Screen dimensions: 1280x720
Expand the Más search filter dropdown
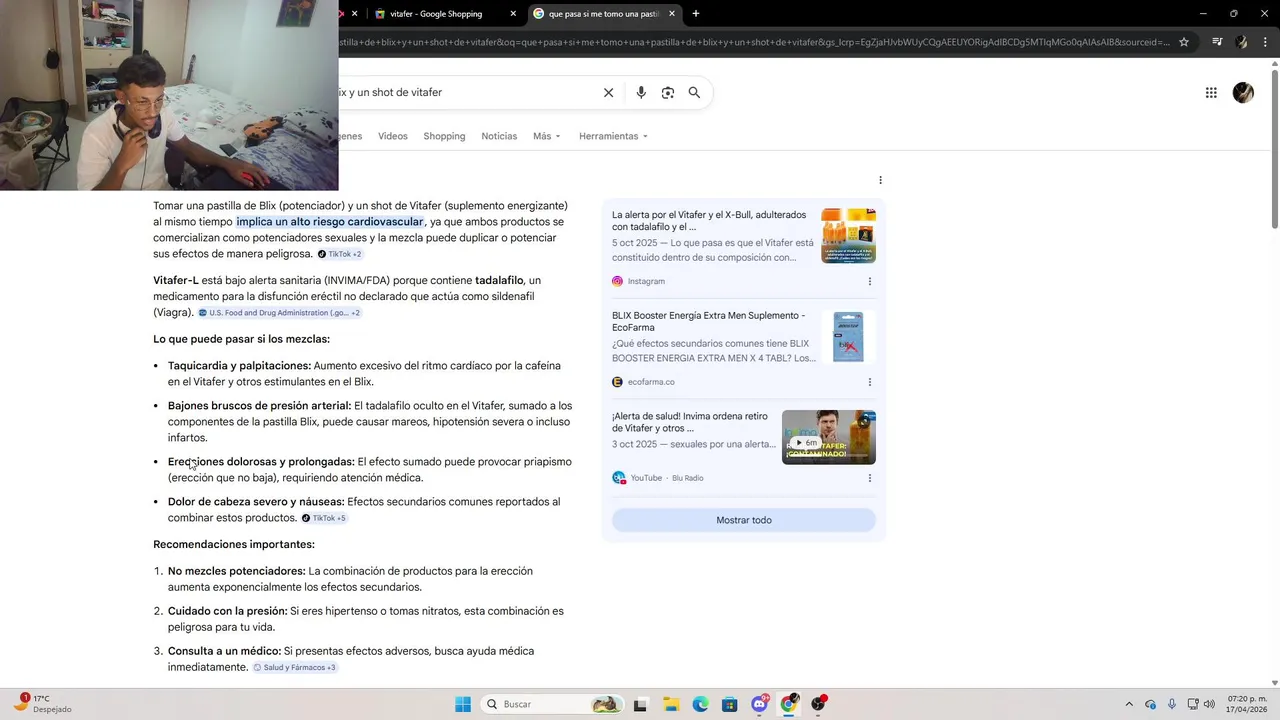point(547,136)
